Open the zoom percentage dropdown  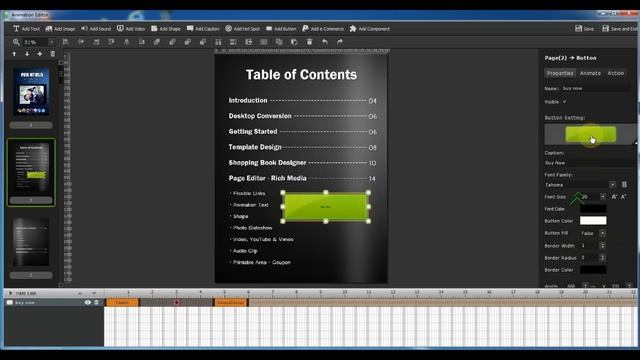[51, 42]
